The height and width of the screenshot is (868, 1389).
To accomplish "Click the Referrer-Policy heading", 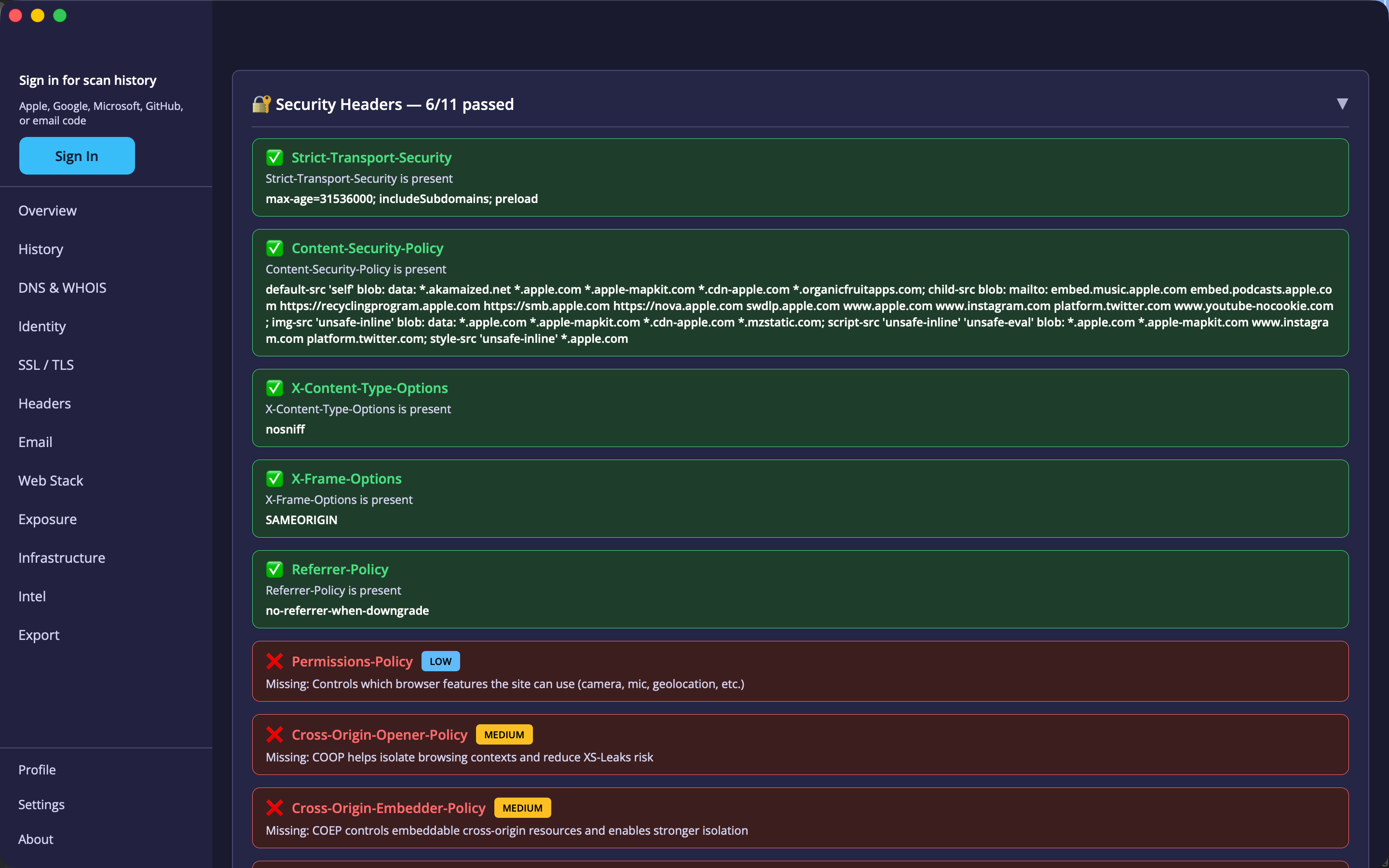I will [x=340, y=570].
